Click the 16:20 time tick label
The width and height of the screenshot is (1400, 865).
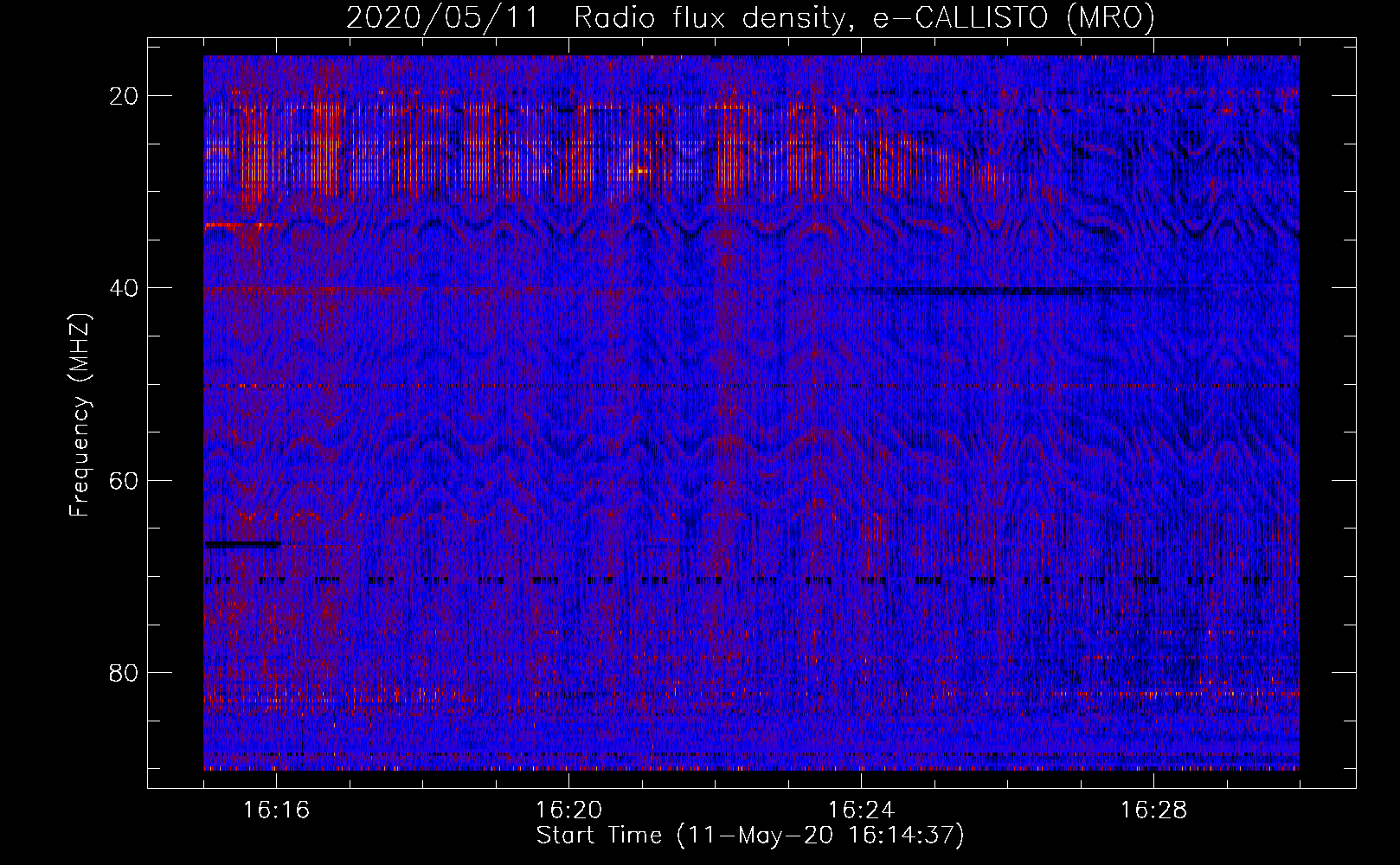(569, 811)
